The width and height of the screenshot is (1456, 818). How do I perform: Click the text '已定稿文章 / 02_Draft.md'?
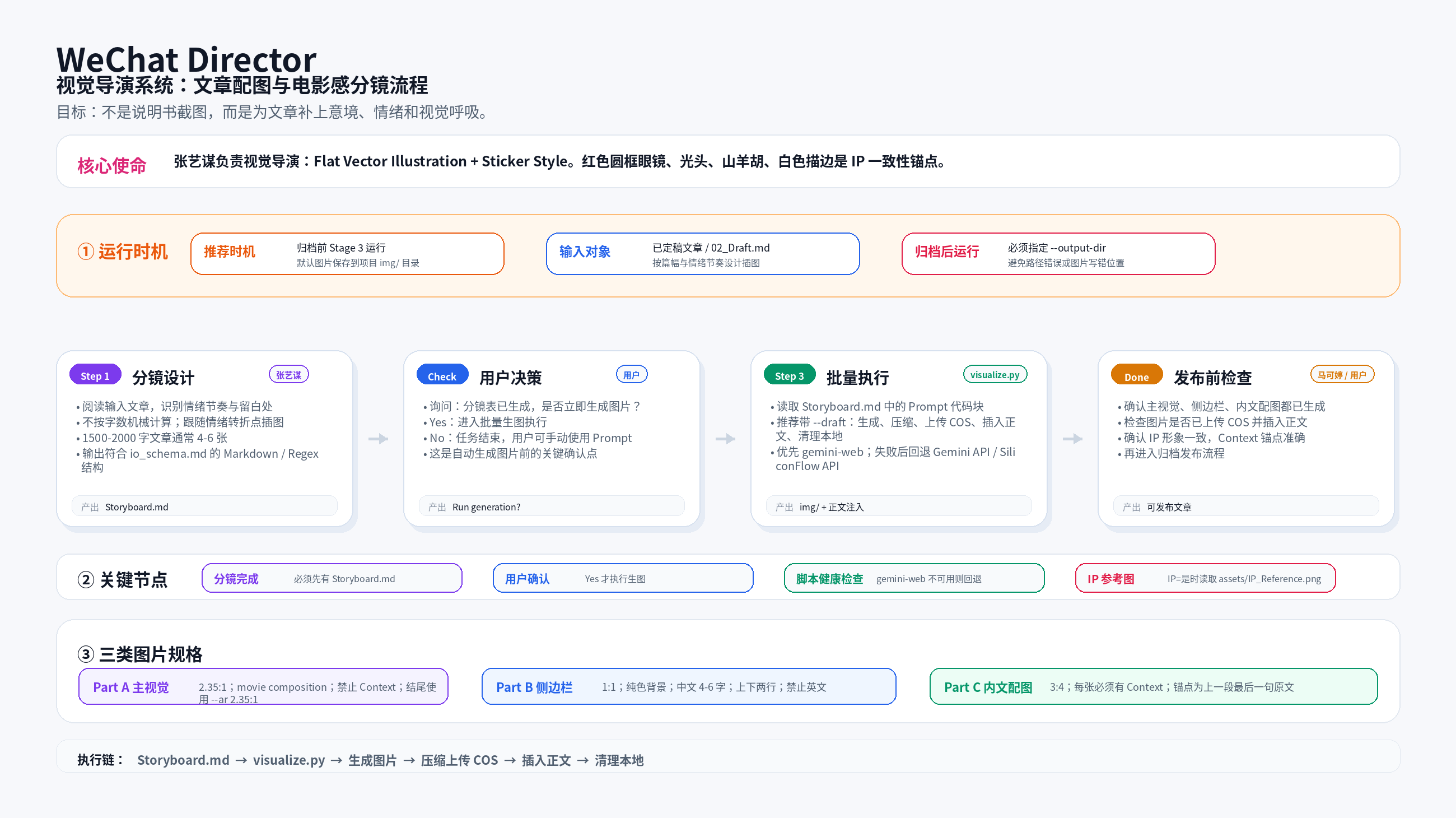click(711, 248)
